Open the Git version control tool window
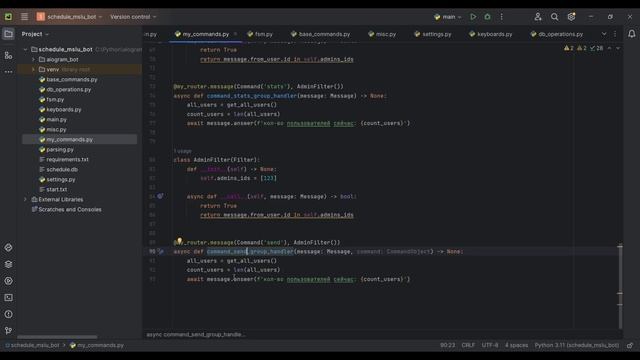This screenshot has height=360, width=640. [8, 331]
